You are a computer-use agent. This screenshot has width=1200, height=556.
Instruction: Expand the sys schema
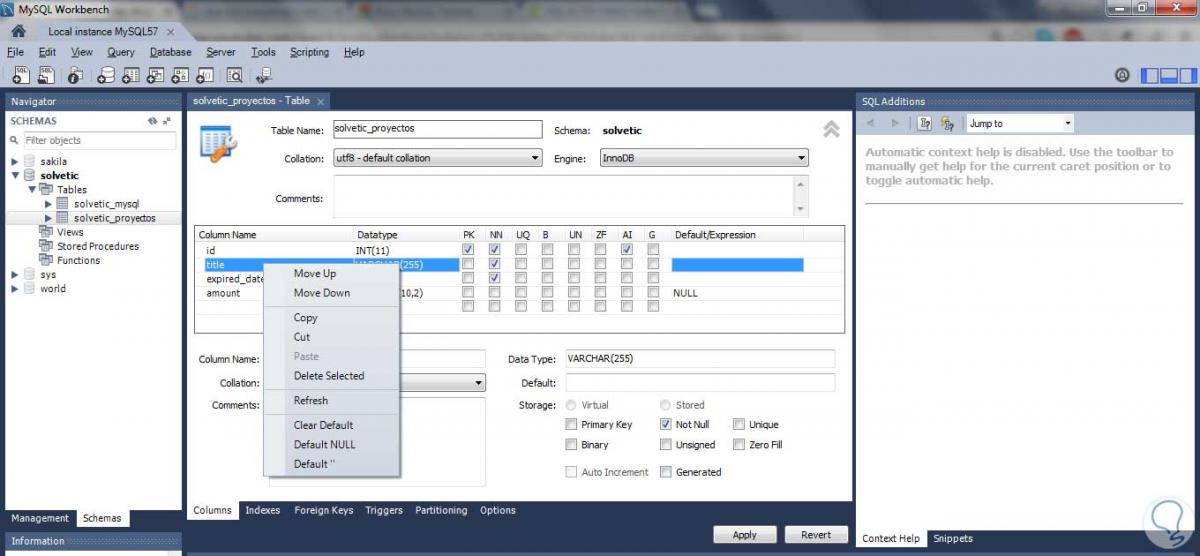(x=14, y=274)
